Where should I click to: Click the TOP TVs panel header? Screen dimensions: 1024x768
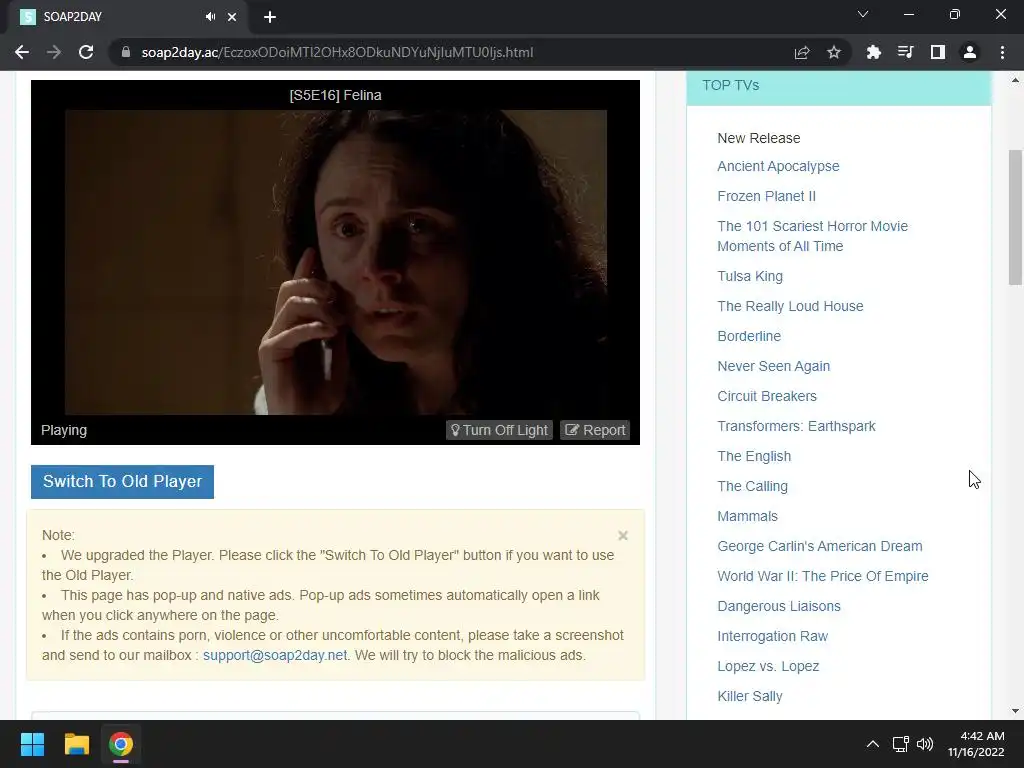tap(839, 86)
